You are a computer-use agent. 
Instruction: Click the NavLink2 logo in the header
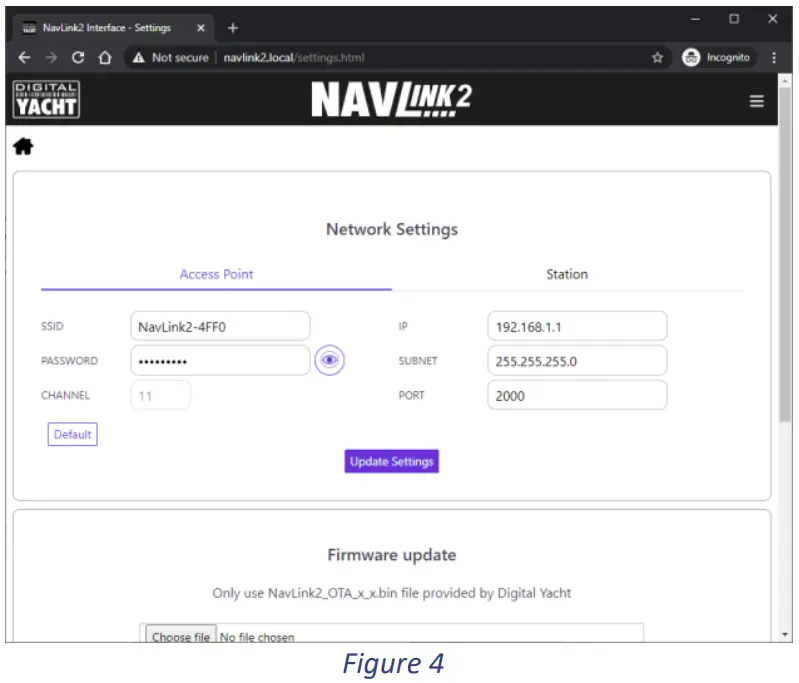tap(391, 99)
